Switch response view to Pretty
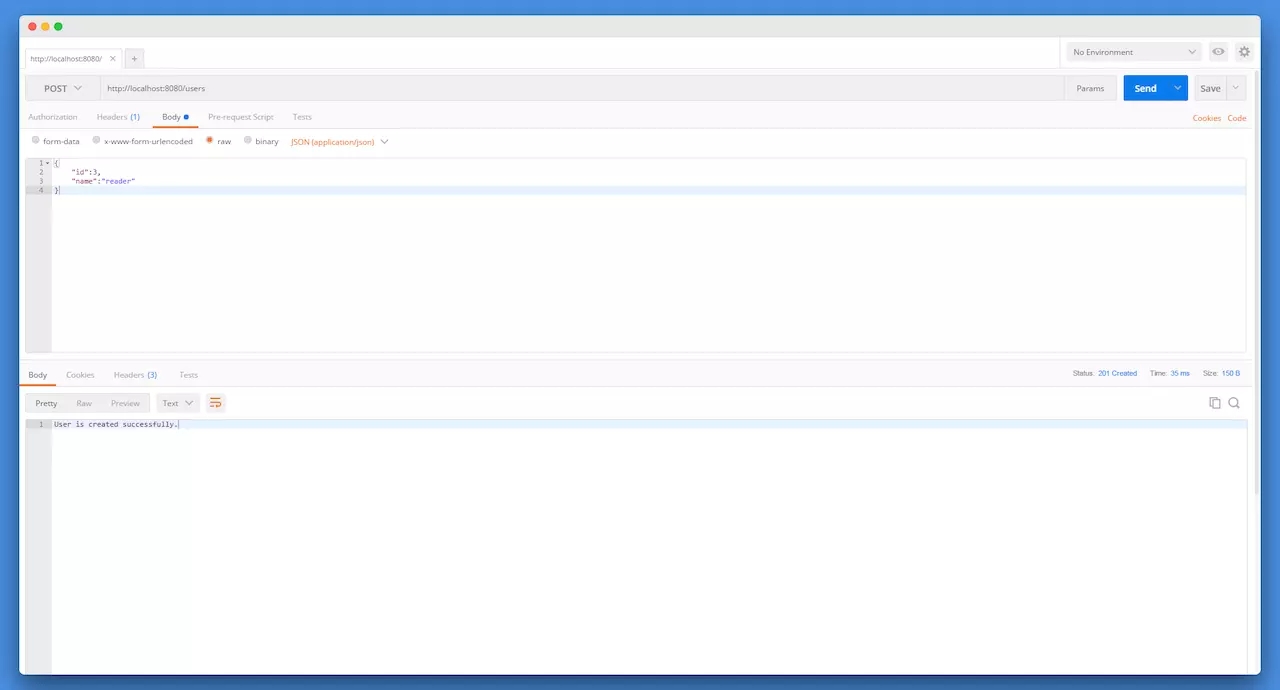 tap(46, 403)
